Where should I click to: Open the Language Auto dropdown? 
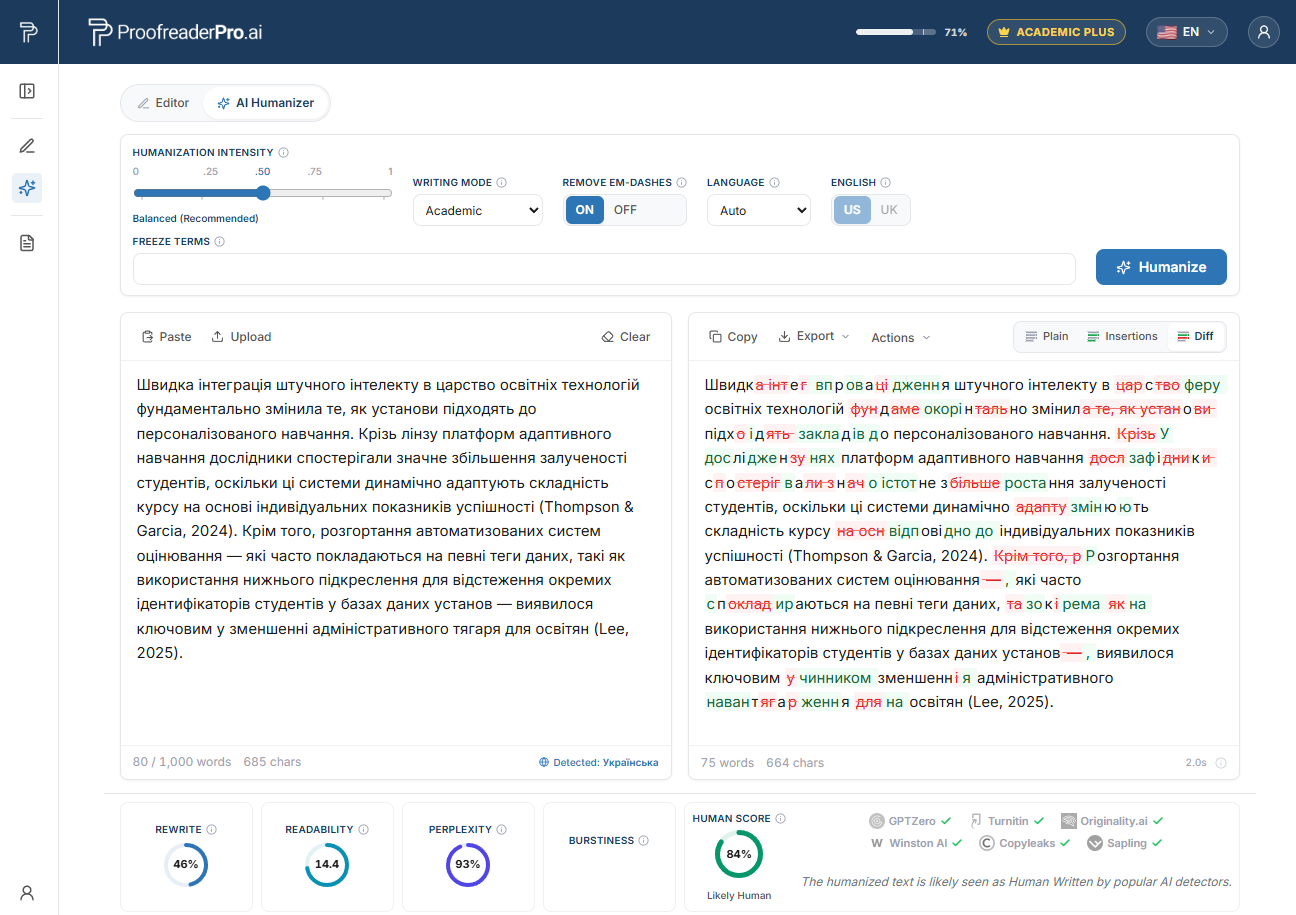coord(759,210)
